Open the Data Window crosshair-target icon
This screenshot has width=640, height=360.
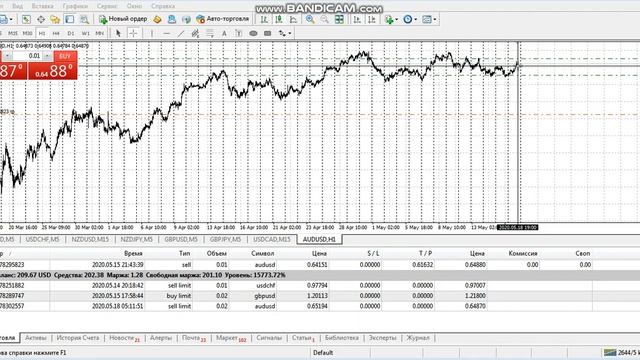41,19
